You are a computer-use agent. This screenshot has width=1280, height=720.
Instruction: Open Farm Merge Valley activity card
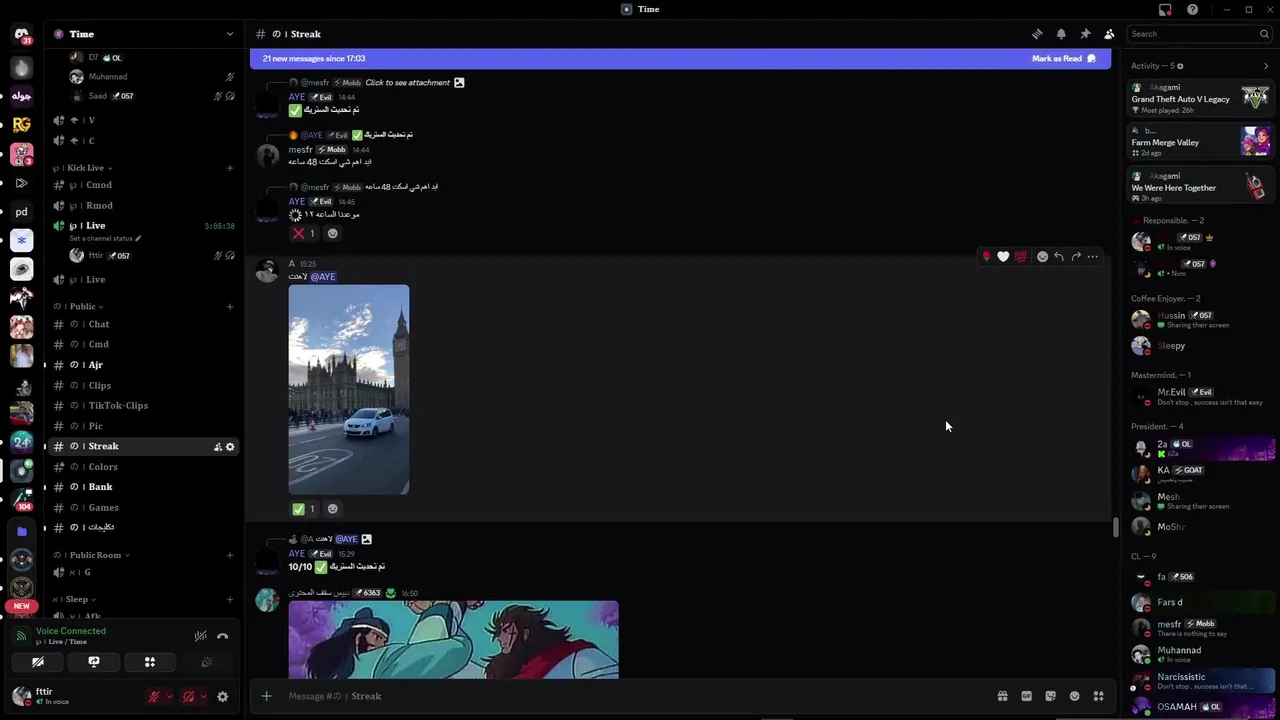coord(1200,141)
